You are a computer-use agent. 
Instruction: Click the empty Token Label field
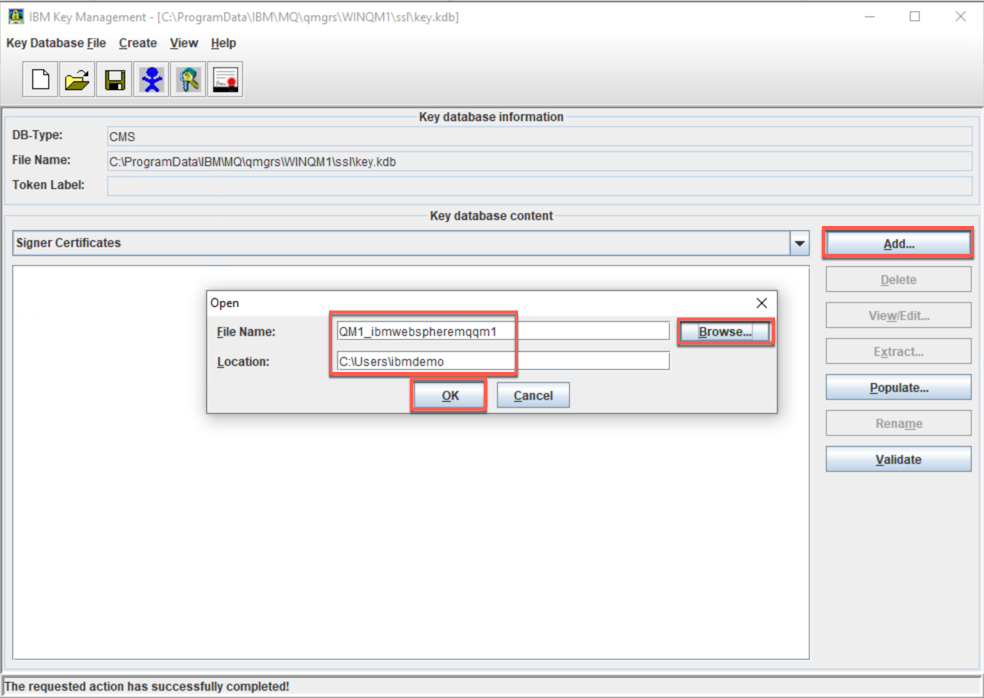click(x=539, y=186)
